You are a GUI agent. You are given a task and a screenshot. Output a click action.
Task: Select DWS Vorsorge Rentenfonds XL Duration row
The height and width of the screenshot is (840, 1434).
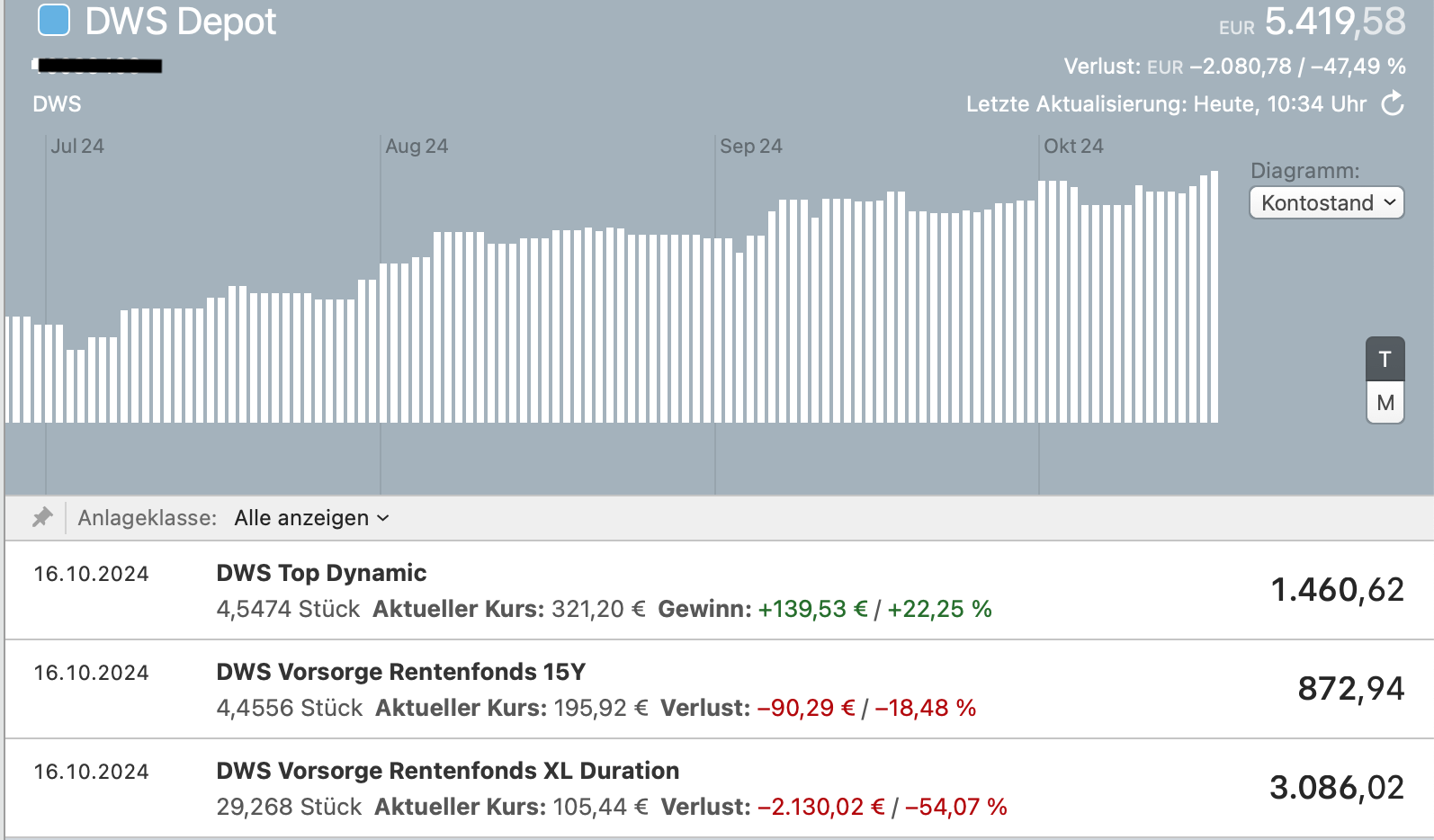coord(447,771)
